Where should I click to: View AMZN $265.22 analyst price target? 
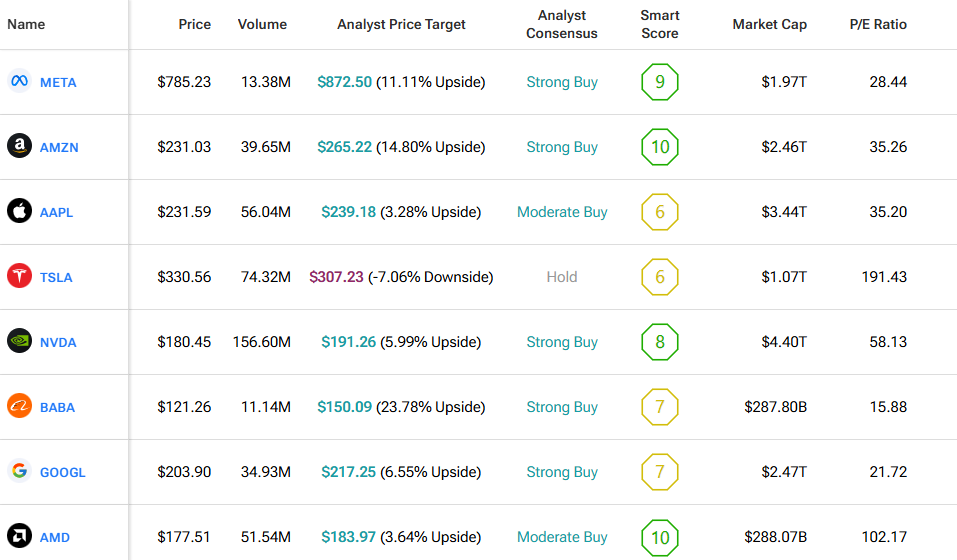coord(344,147)
